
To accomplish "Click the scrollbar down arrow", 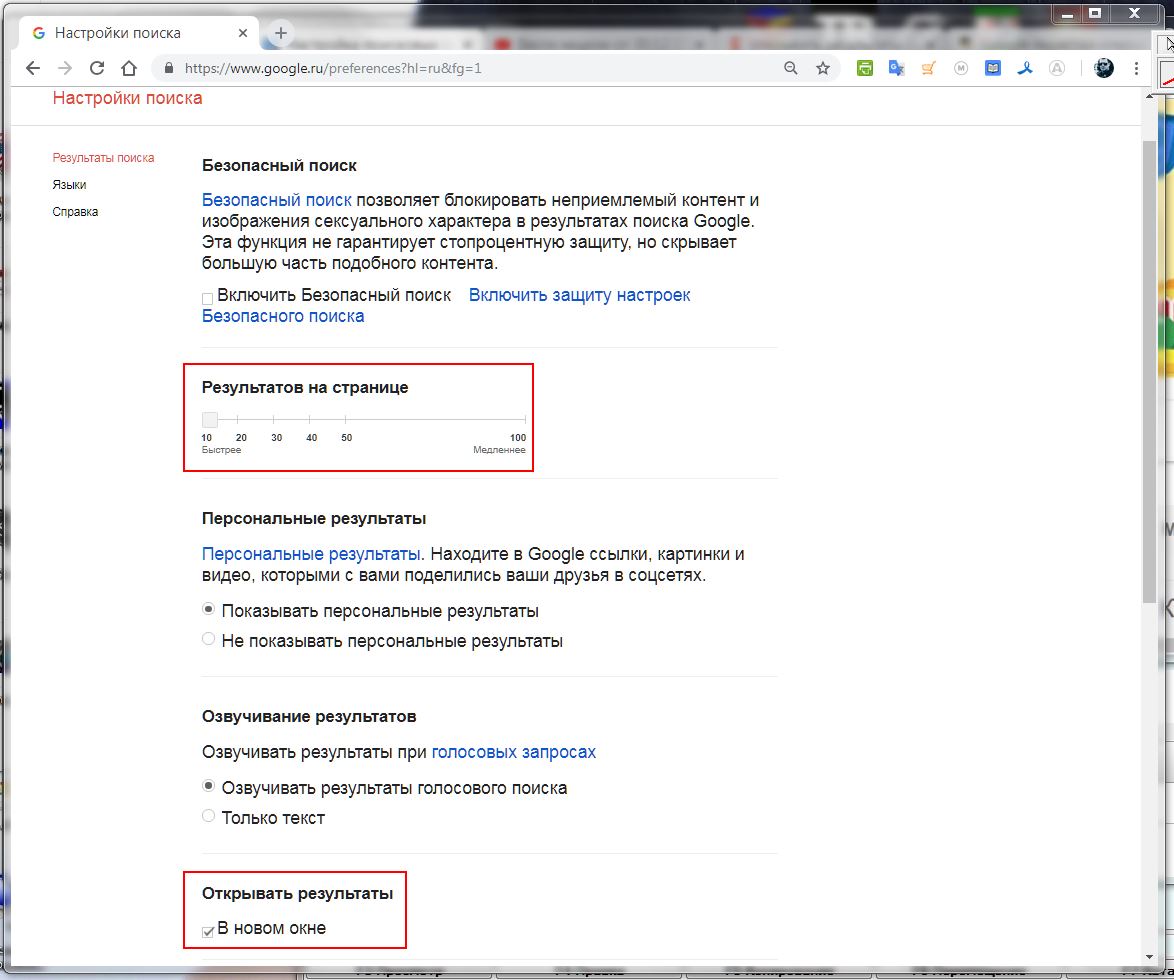I will [1150, 957].
